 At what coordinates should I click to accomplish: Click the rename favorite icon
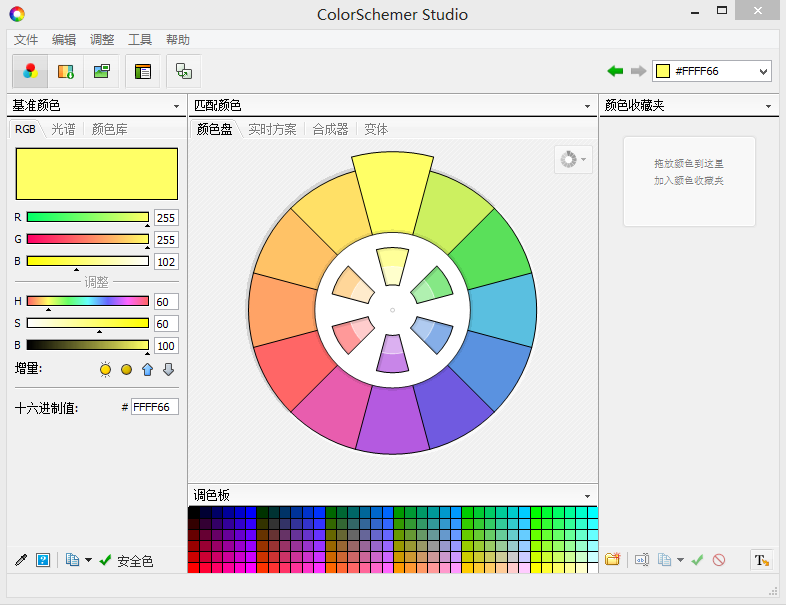click(x=642, y=559)
